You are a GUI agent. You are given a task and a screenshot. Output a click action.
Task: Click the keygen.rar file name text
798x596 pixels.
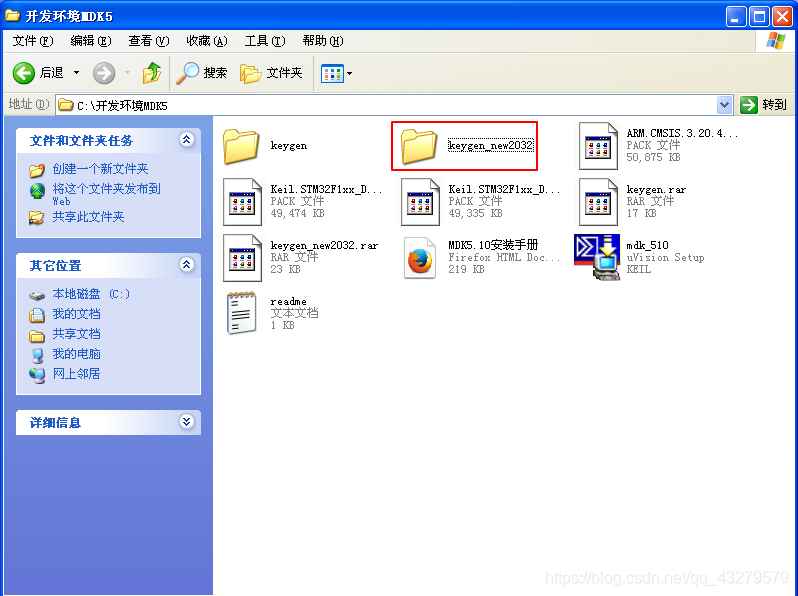coord(656,189)
